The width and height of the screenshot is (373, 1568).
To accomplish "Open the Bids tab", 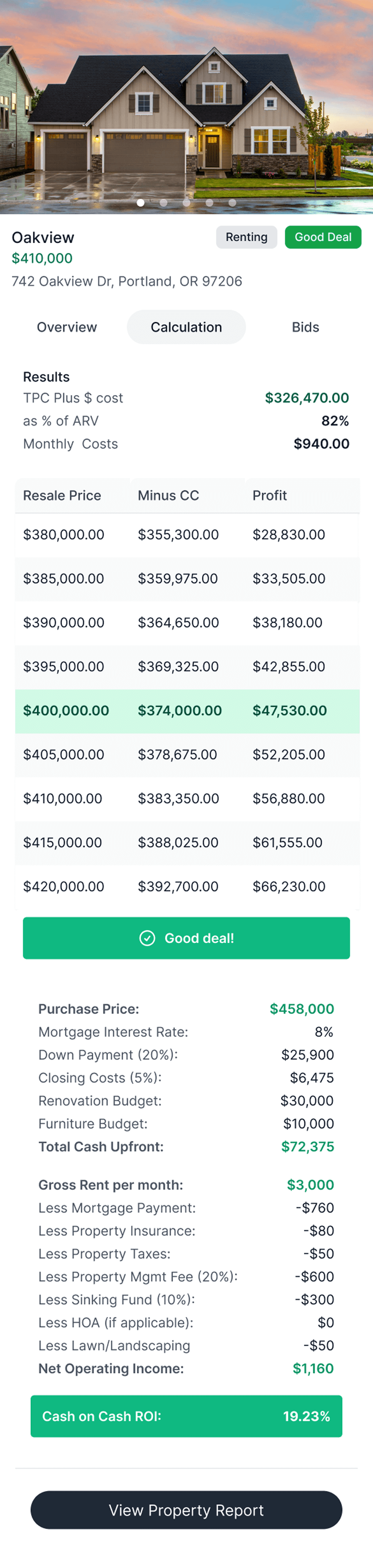I will click(306, 327).
